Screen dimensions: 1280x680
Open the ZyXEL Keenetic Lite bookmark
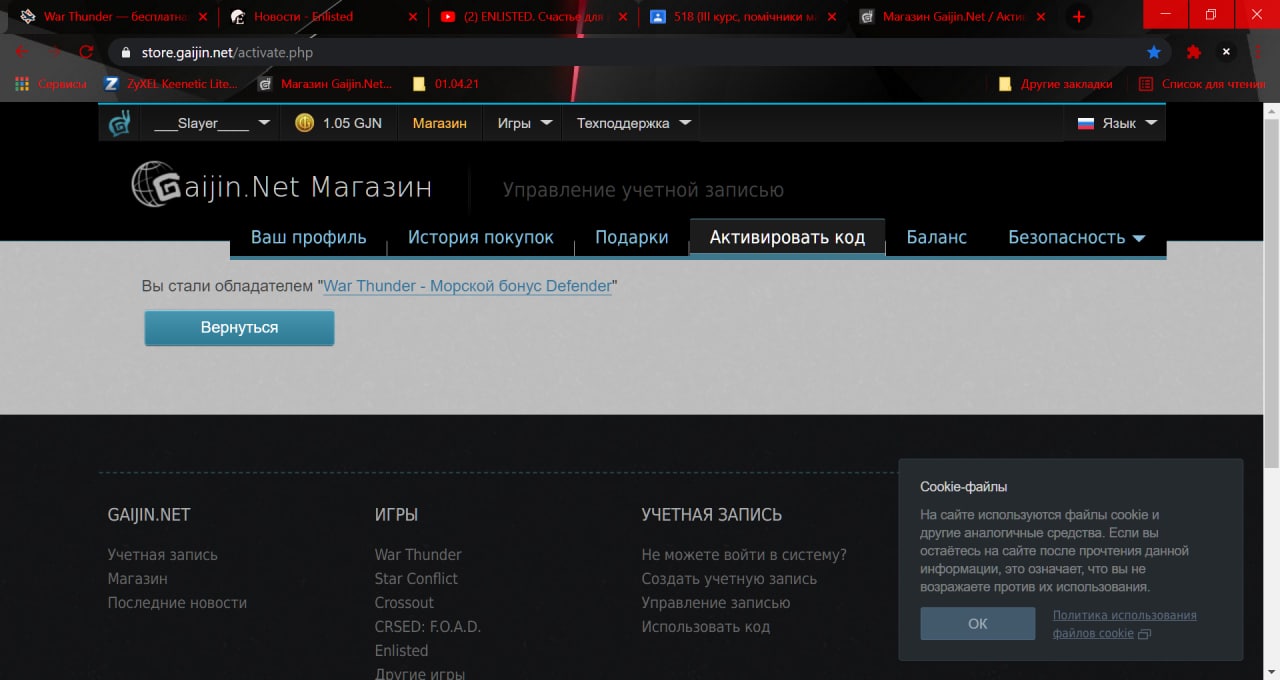point(171,84)
